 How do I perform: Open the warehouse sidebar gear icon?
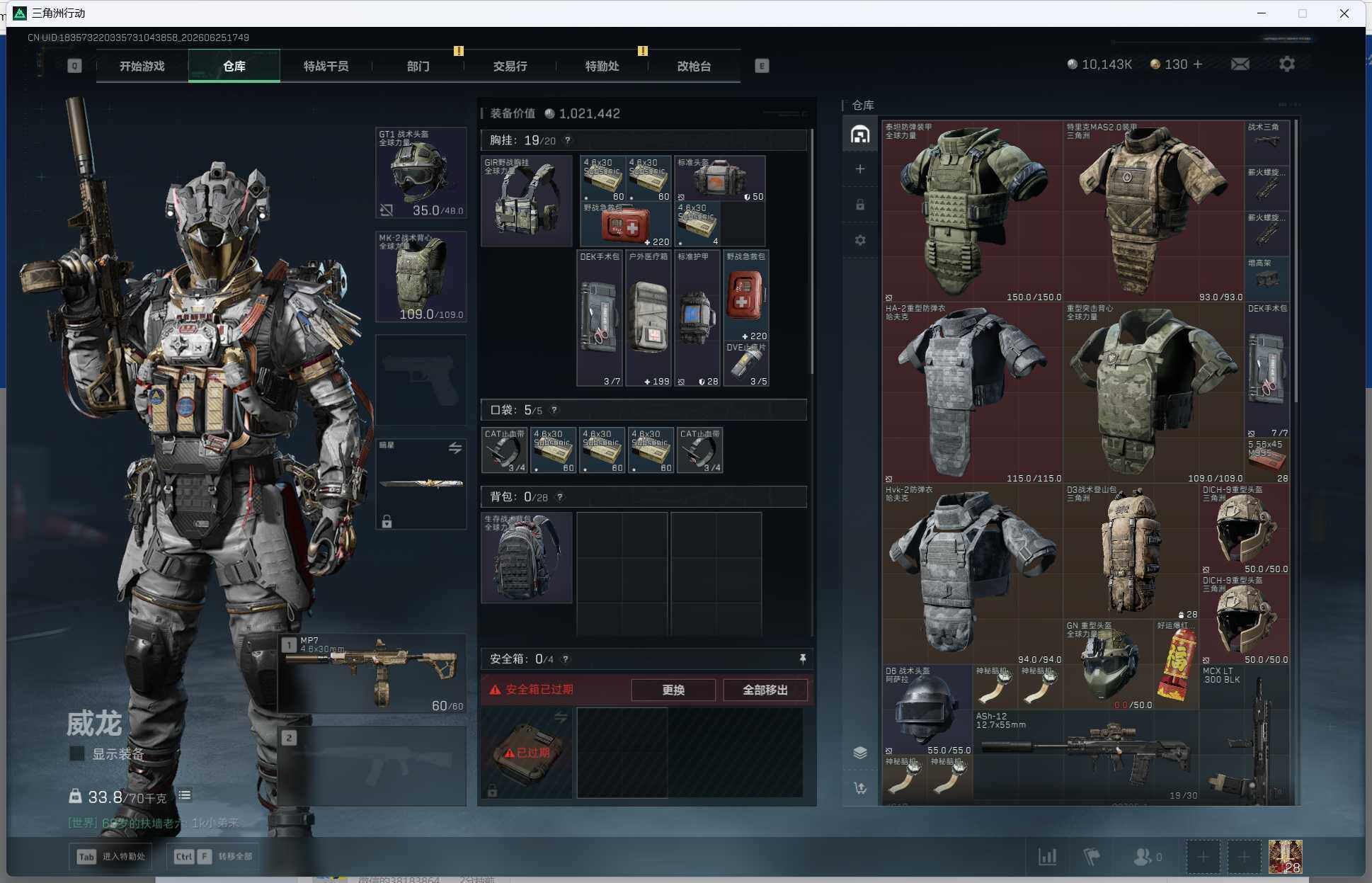tap(860, 240)
